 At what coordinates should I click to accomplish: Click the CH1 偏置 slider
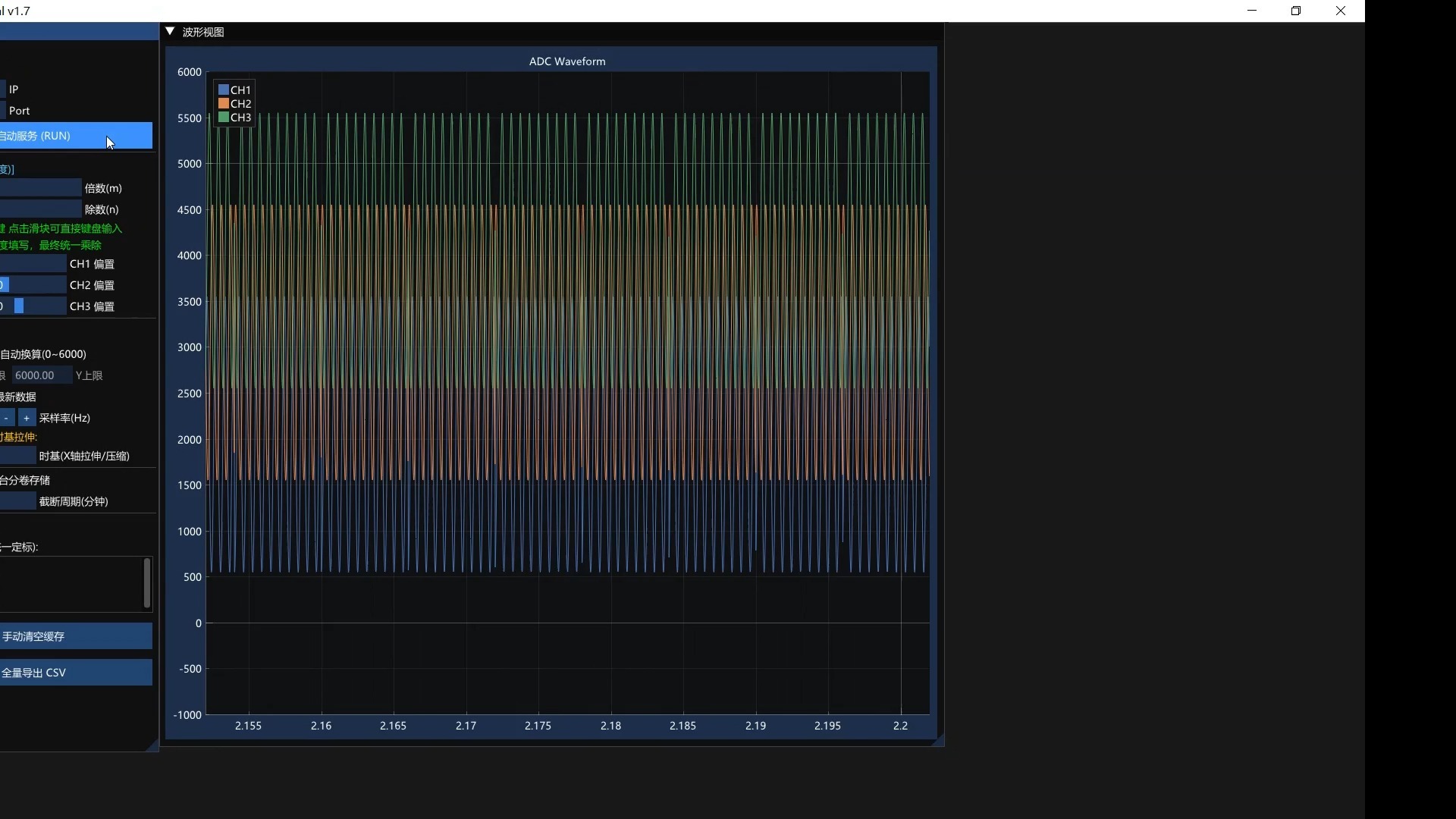tap(33, 264)
